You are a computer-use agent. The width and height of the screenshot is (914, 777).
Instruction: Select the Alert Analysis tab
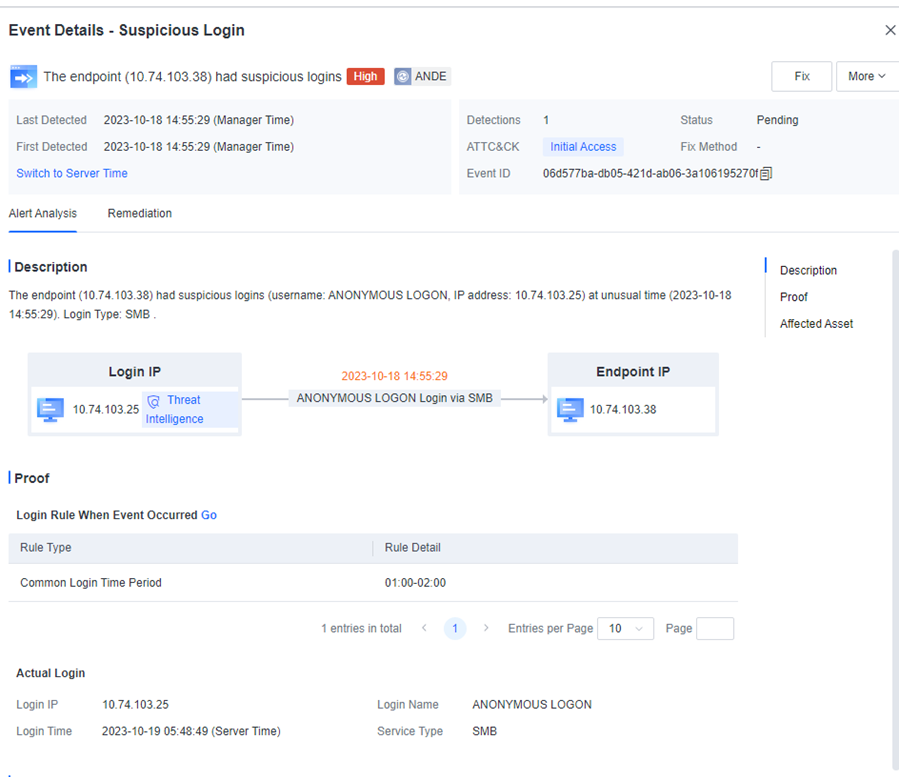pyautogui.click(x=43, y=214)
